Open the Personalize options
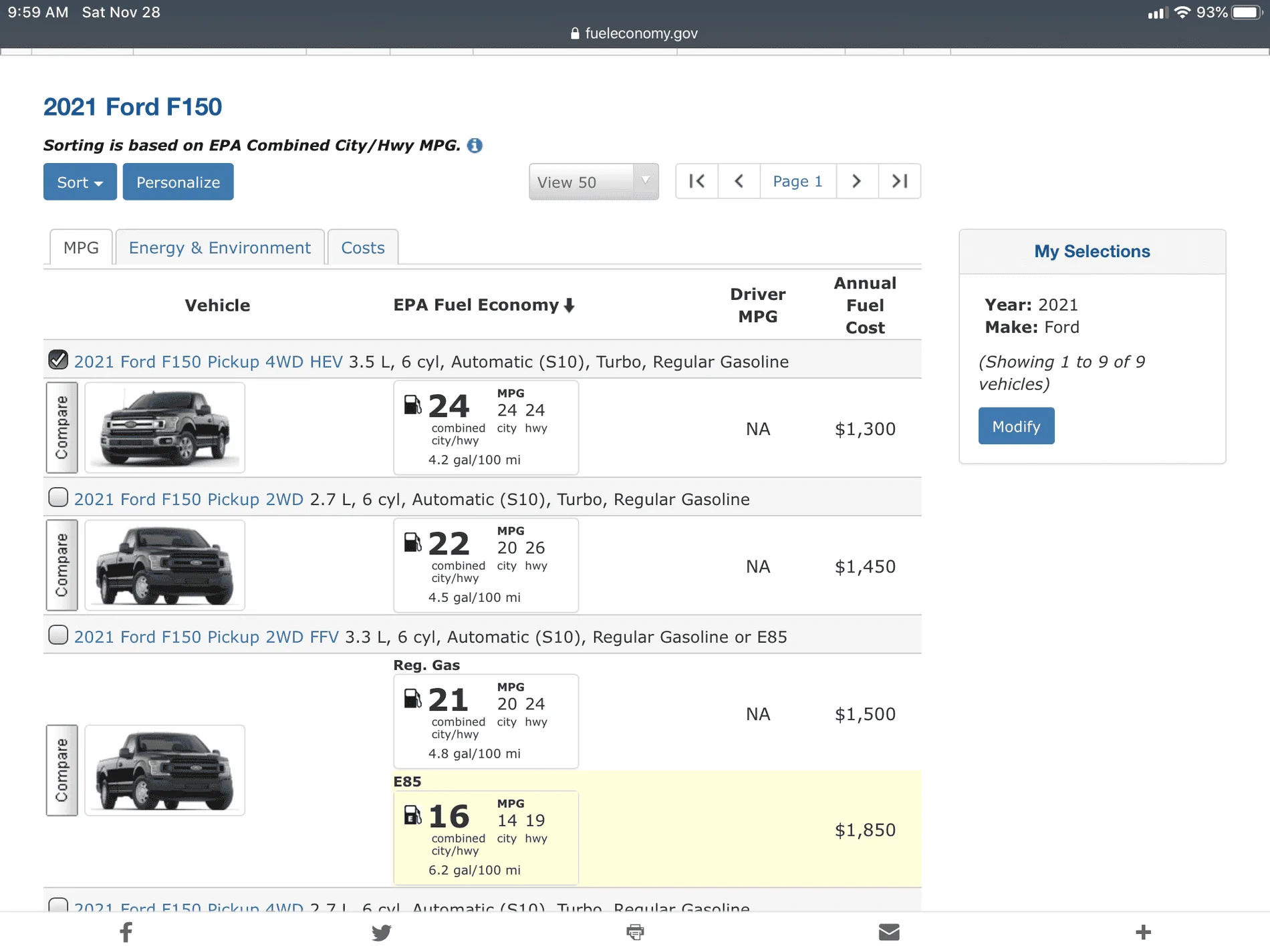Viewport: 1270px width, 952px height. click(x=178, y=181)
